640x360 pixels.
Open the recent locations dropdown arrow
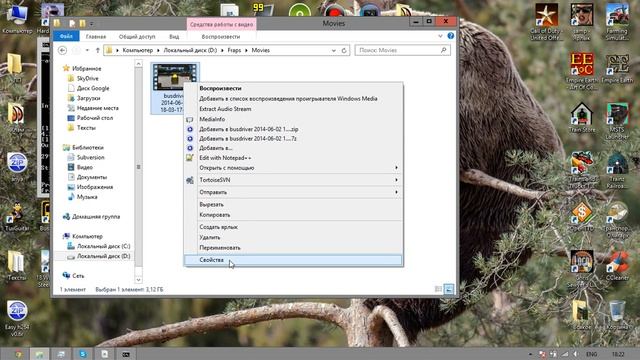point(87,50)
